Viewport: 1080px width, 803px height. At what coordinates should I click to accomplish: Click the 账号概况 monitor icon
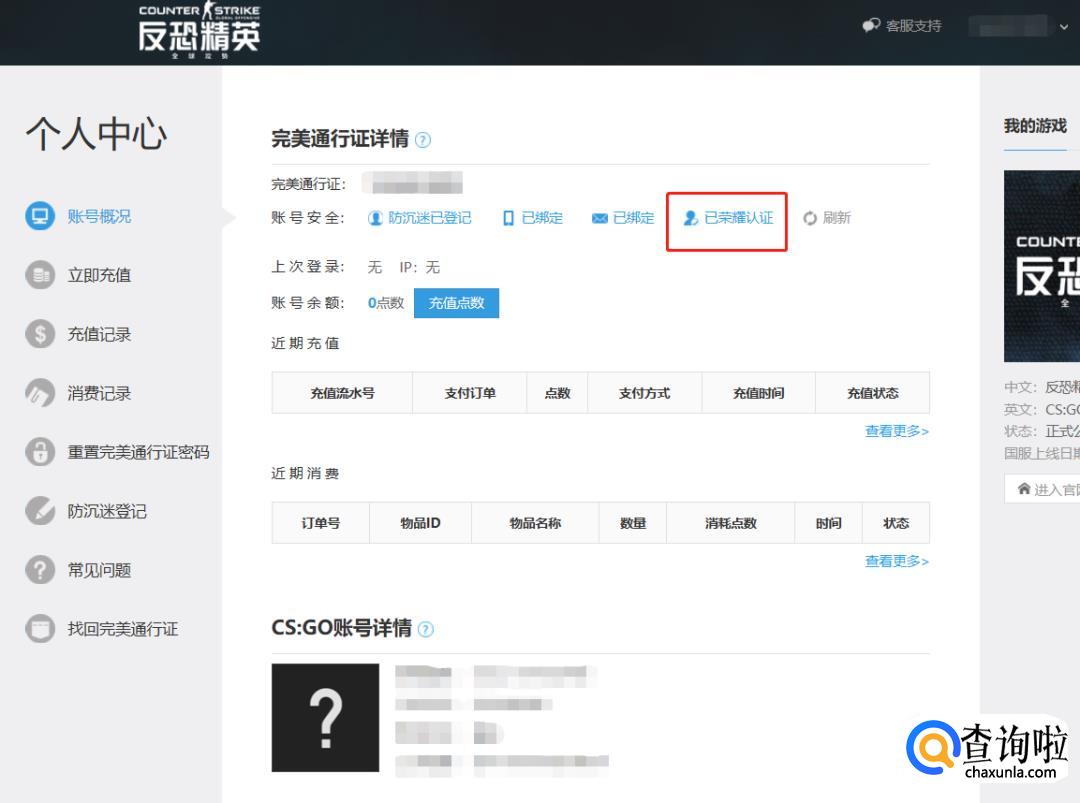pos(40,216)
